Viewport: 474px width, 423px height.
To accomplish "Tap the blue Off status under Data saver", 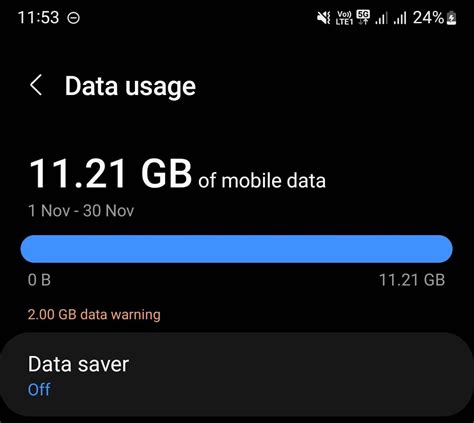I will [39, 389].
